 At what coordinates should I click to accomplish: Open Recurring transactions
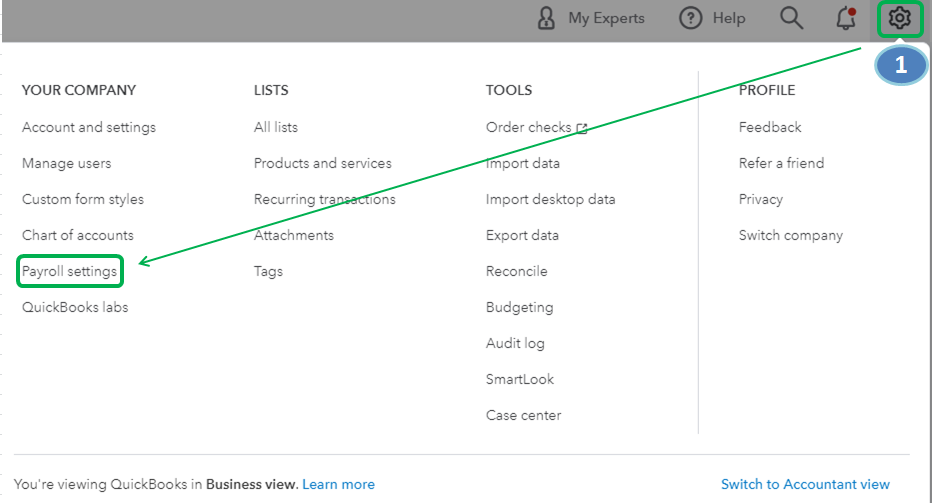coord(325,199)
